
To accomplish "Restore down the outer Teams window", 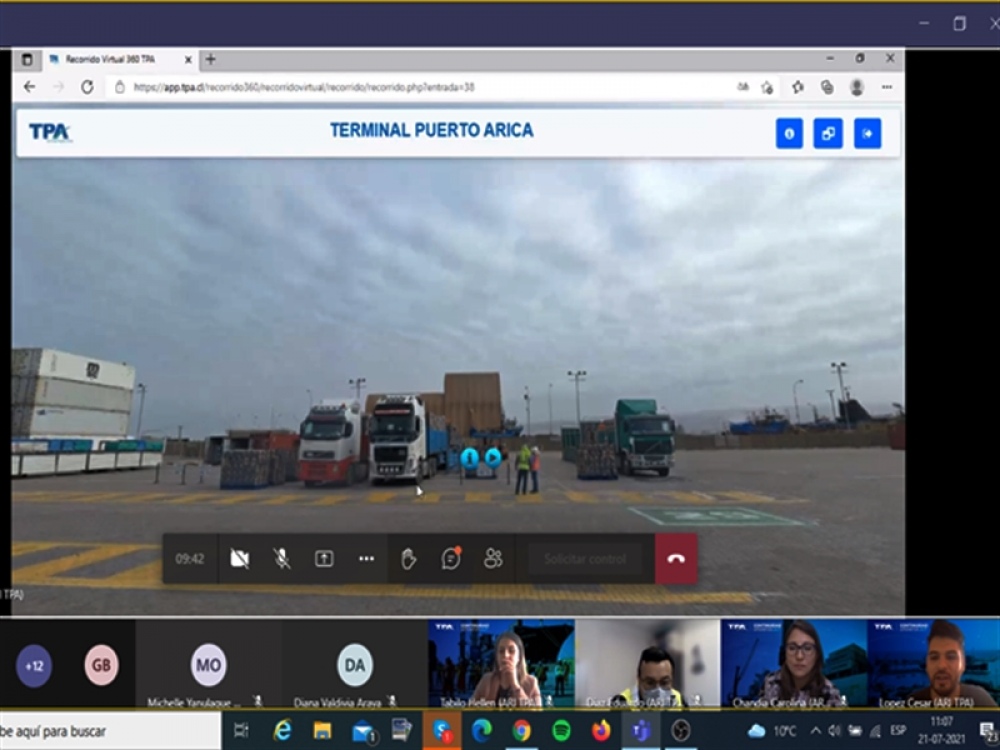I will coord(959,24).
